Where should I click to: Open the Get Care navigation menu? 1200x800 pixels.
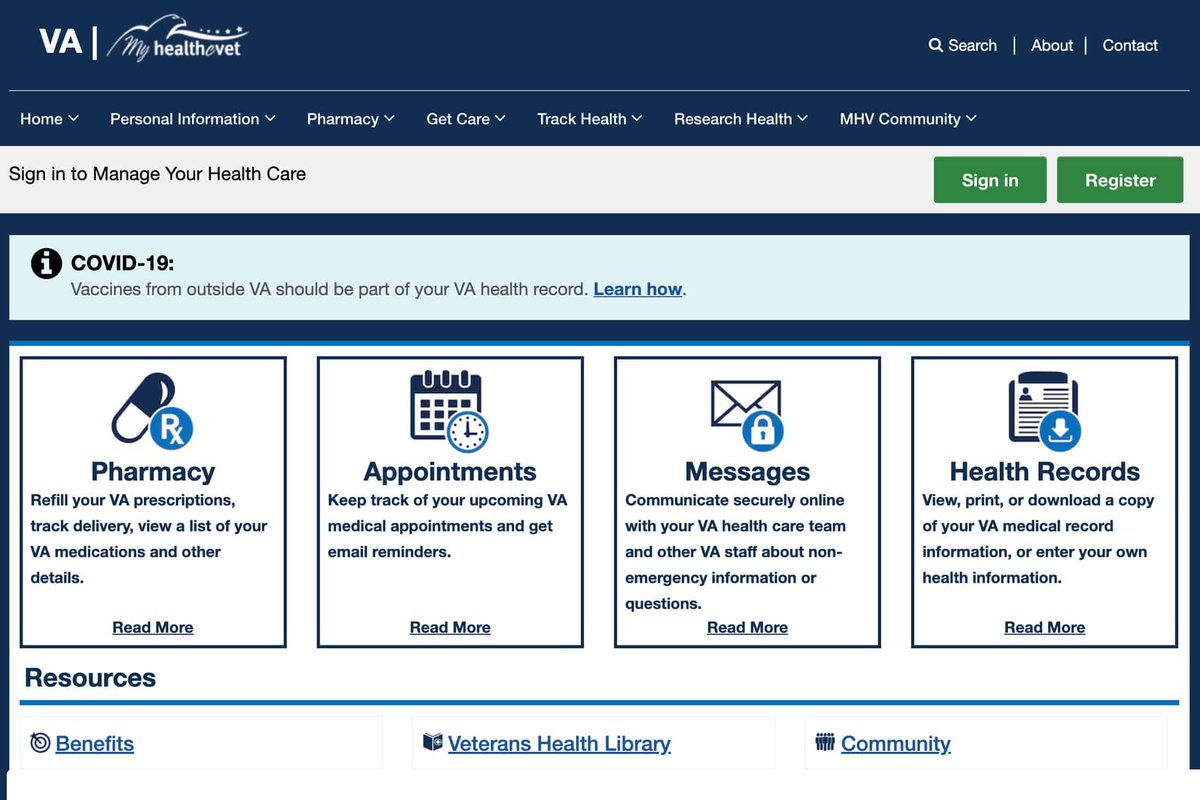click(x=466, y=119)
